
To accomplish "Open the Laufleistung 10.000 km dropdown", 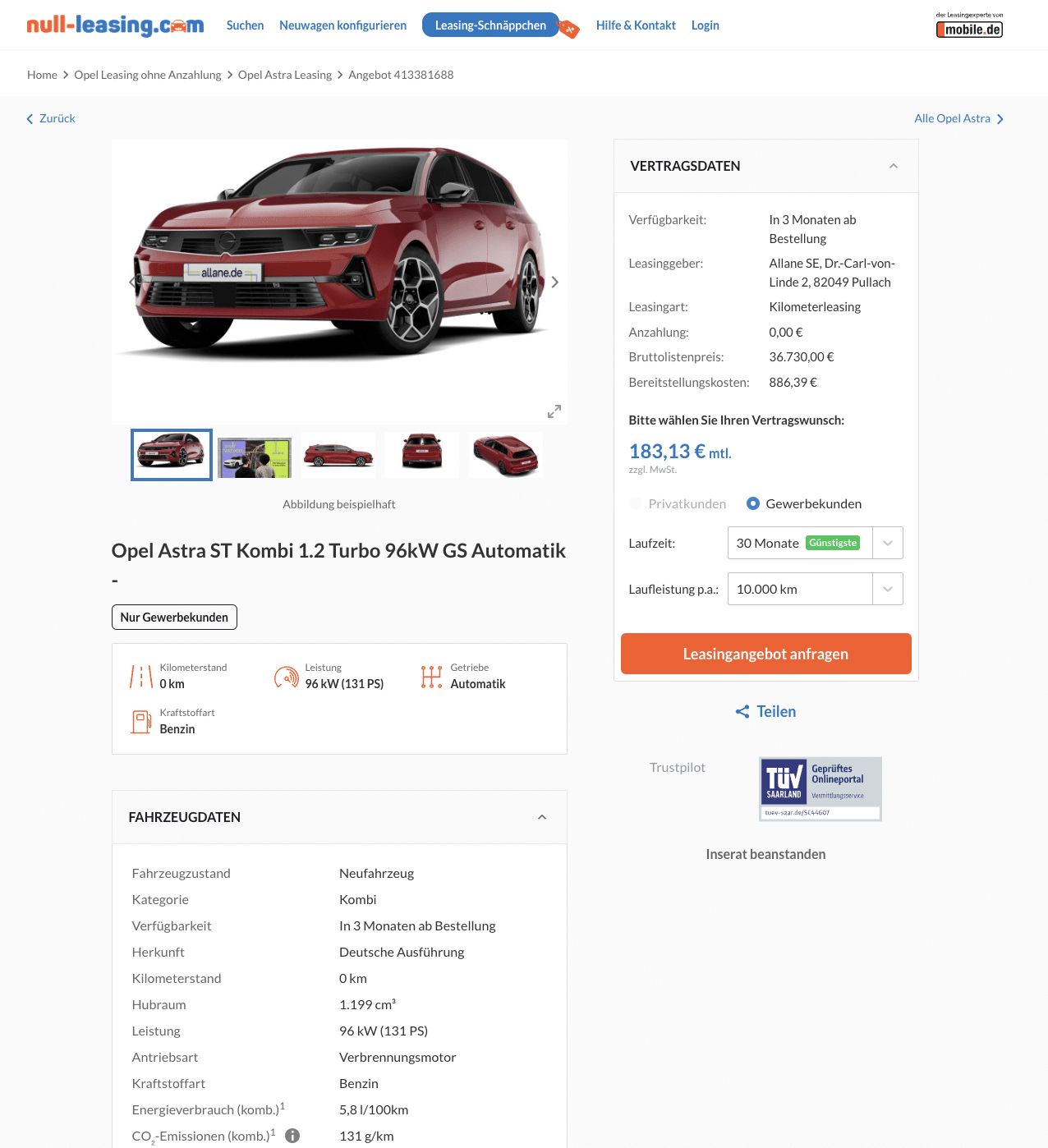I will (816, 589).
